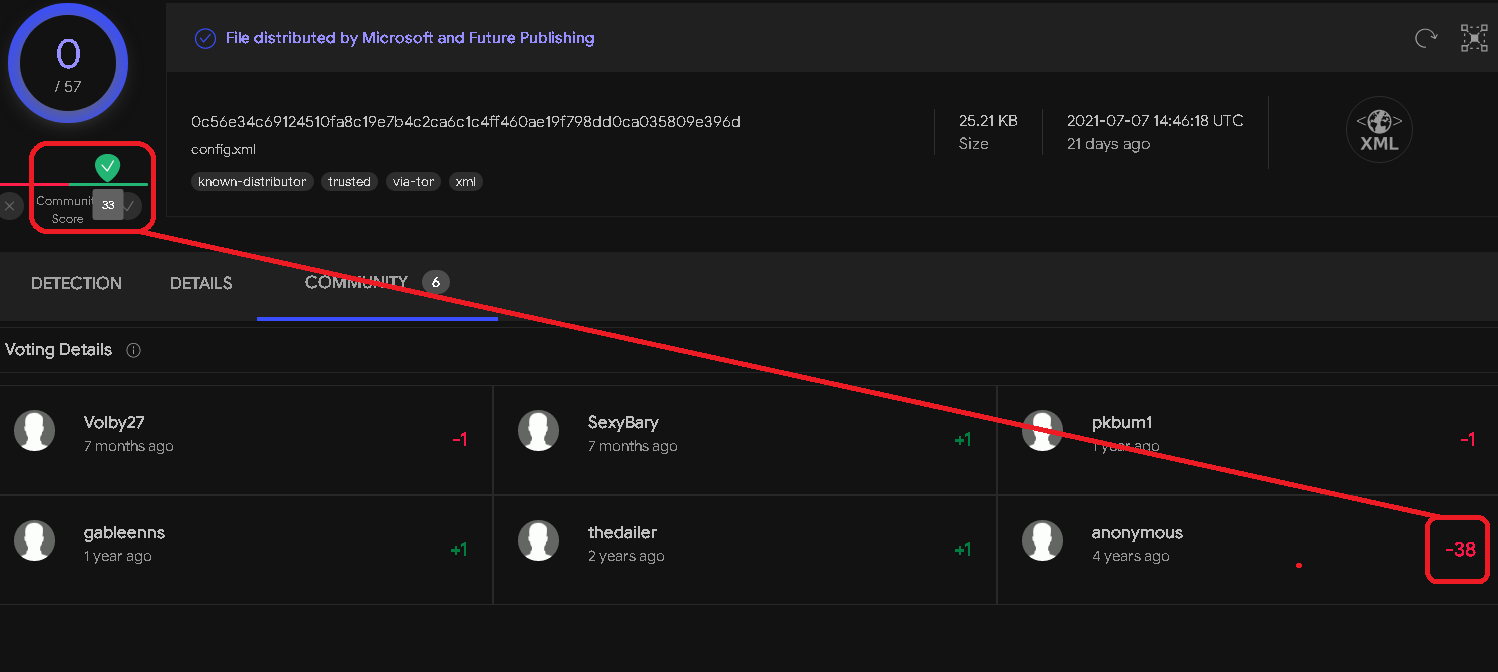Click the Reanalyze circular arrow icon
Viewport: 1498px width, 672px height.
(x=1424, y=38)
